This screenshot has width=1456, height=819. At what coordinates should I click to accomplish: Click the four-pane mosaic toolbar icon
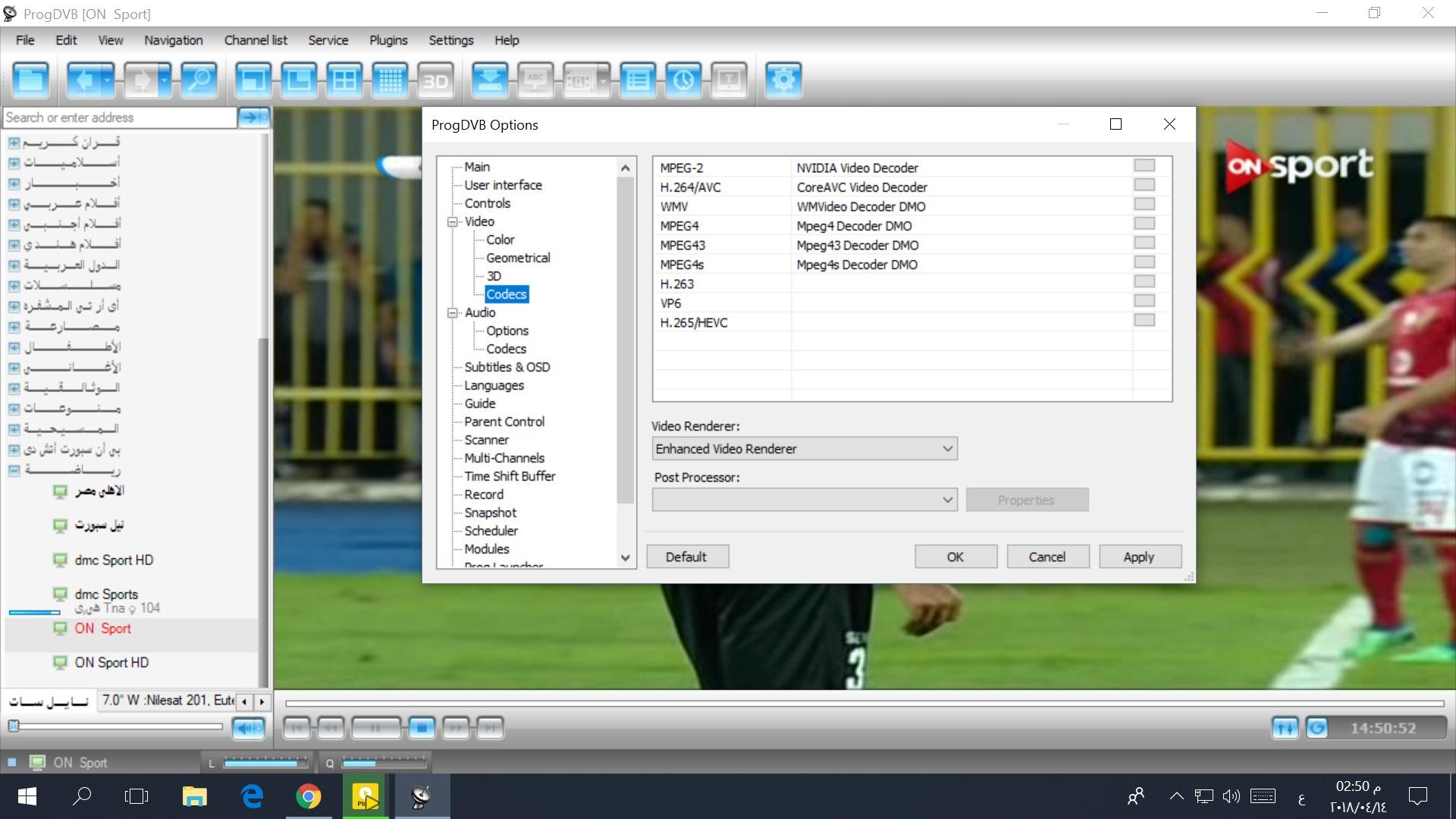(344, 80)
